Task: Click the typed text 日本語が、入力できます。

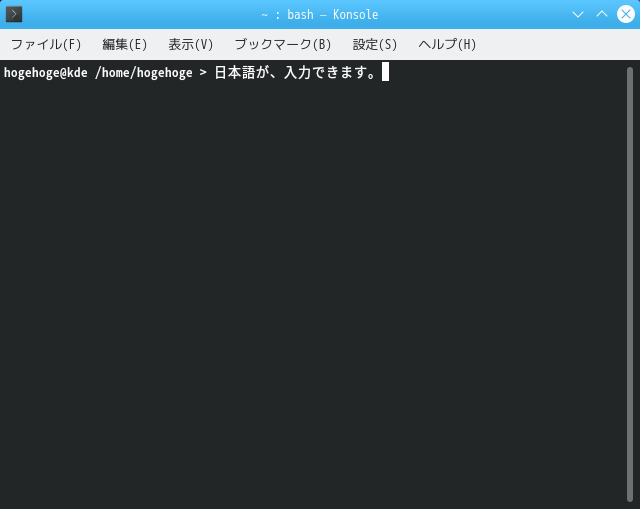Action: pyautogui.click(x=296, y=73)
